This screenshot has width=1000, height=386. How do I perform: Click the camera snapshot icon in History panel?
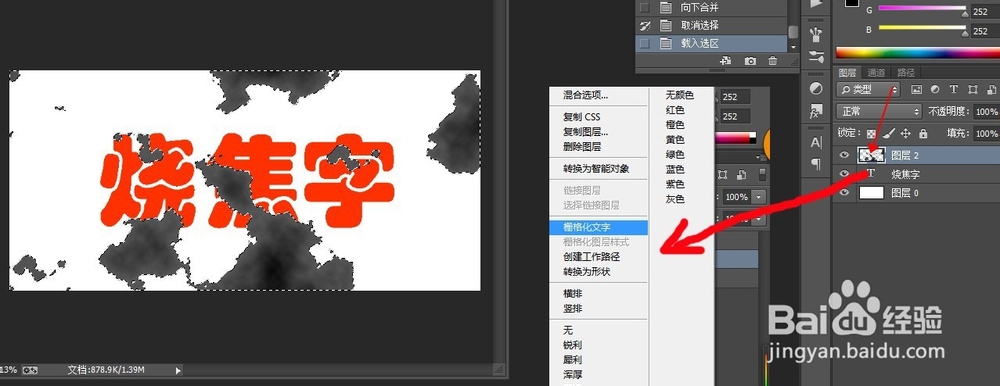click(751, 61)
